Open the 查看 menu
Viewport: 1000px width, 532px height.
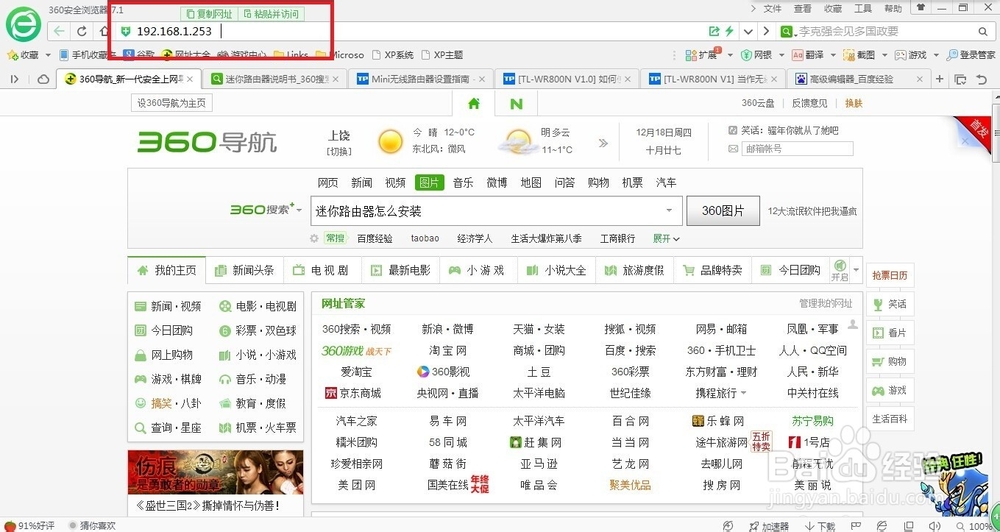pos(803,8)
